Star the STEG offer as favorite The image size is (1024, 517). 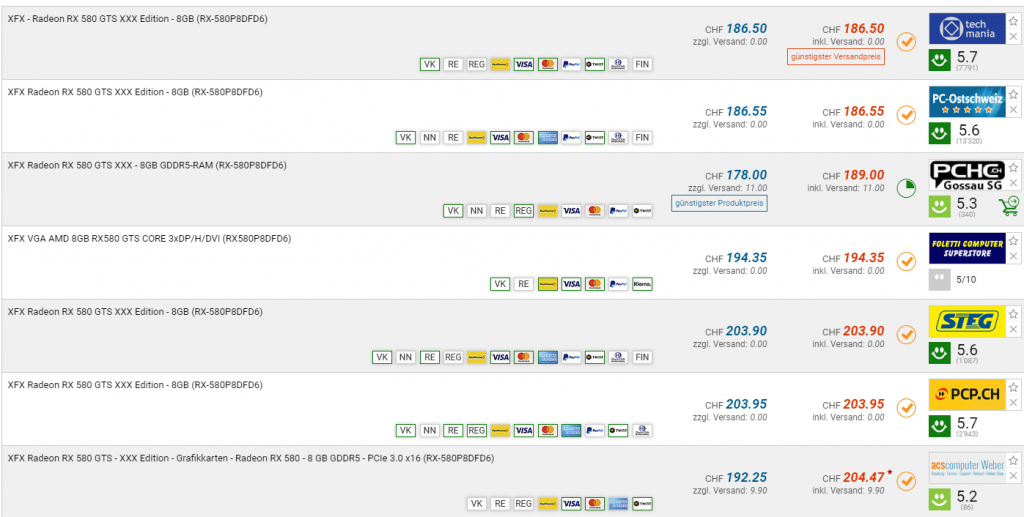1013,312
